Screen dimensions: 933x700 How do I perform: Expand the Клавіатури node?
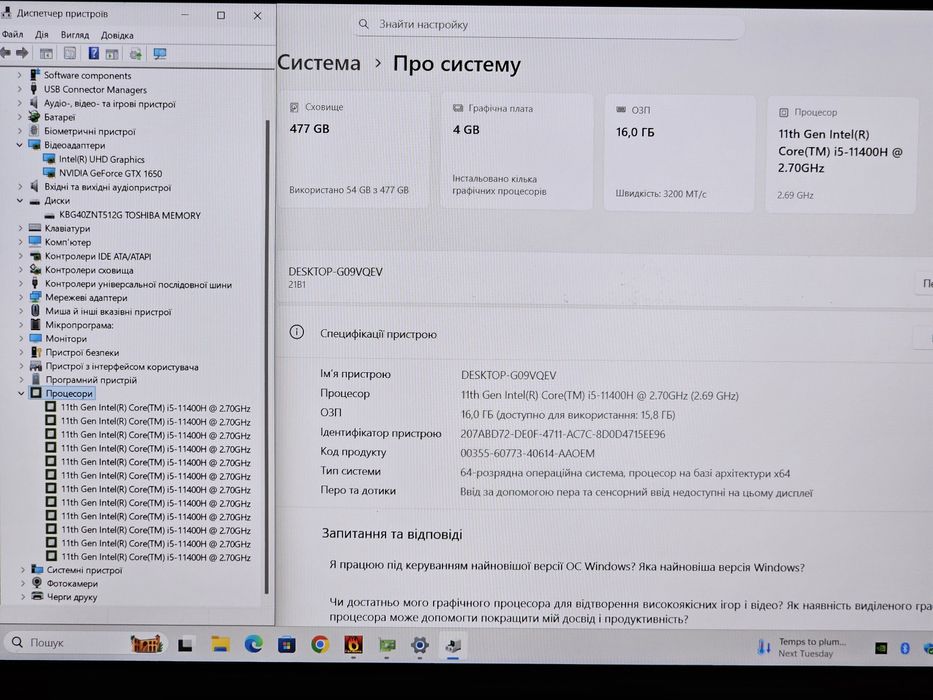pyautogui.click(x=21, y=228)
